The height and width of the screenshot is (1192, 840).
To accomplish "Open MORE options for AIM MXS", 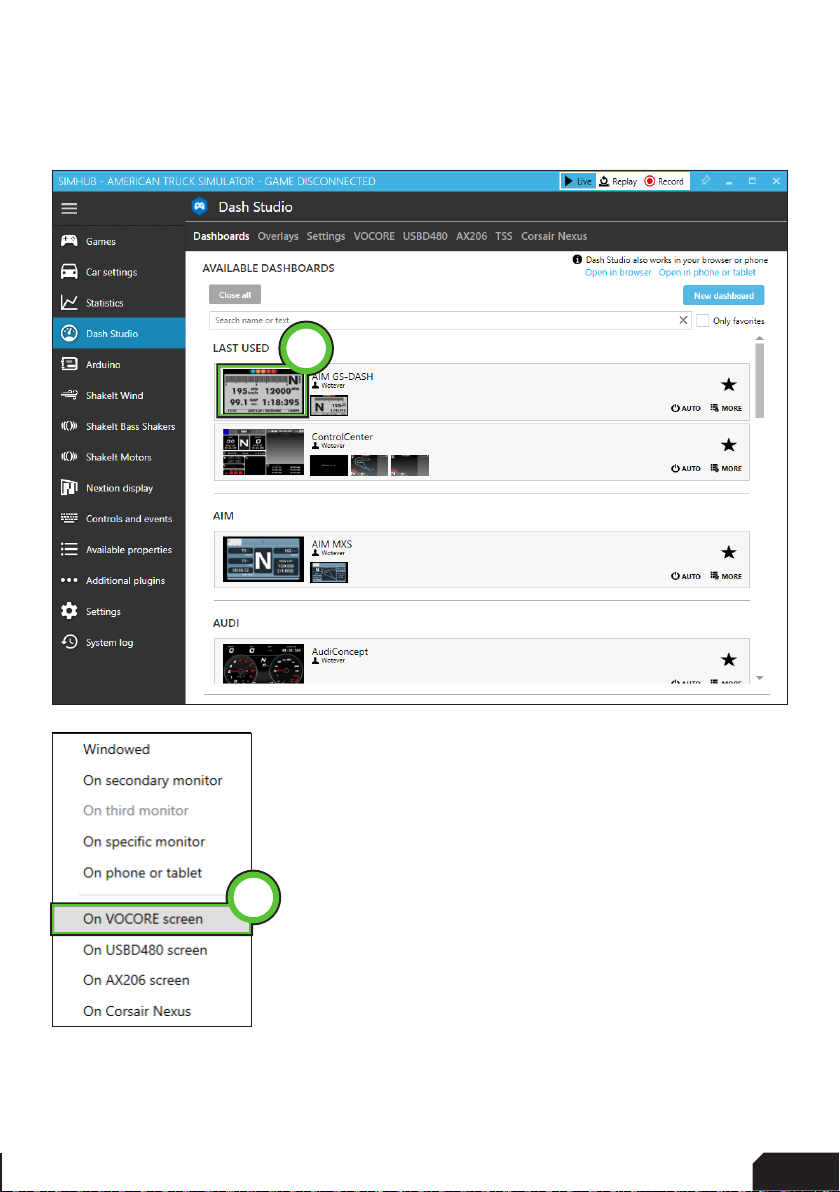I will (726, 576).
